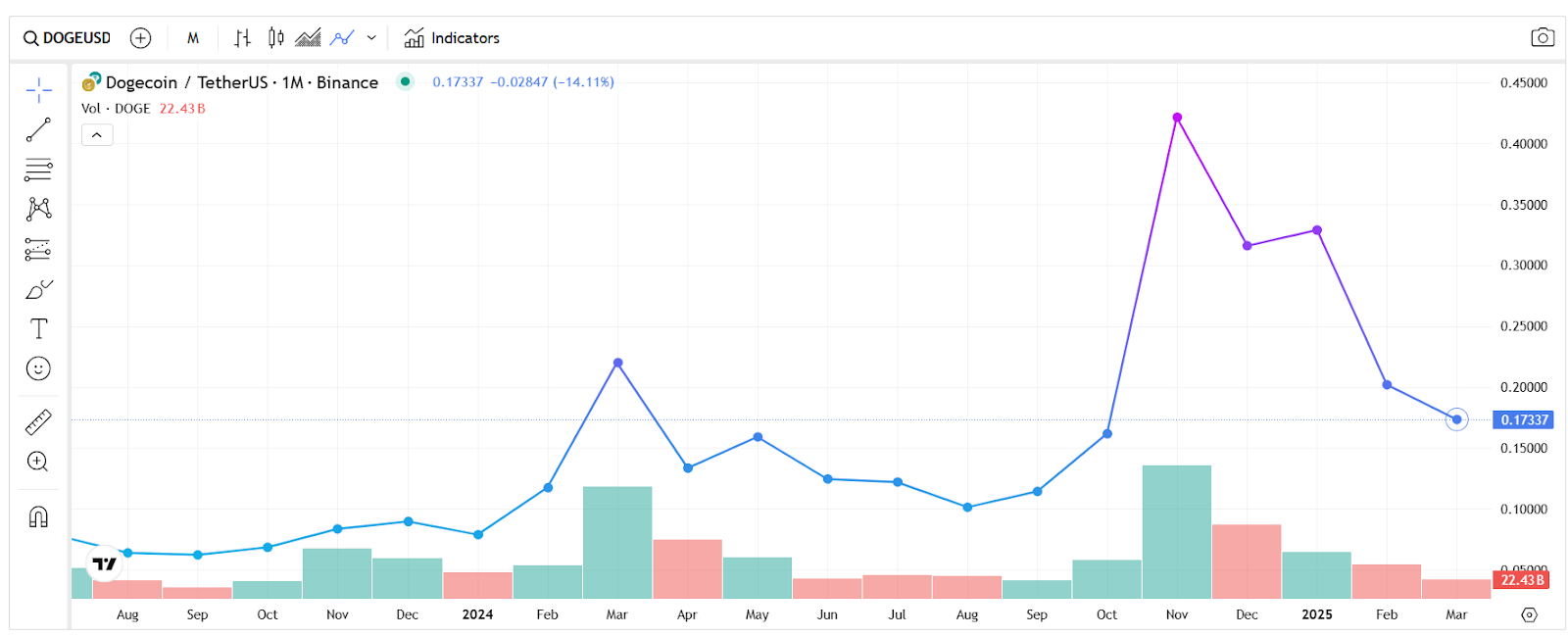Switch chart type to bars
This screenshot has width=1568, height=636.
(242, 38)
